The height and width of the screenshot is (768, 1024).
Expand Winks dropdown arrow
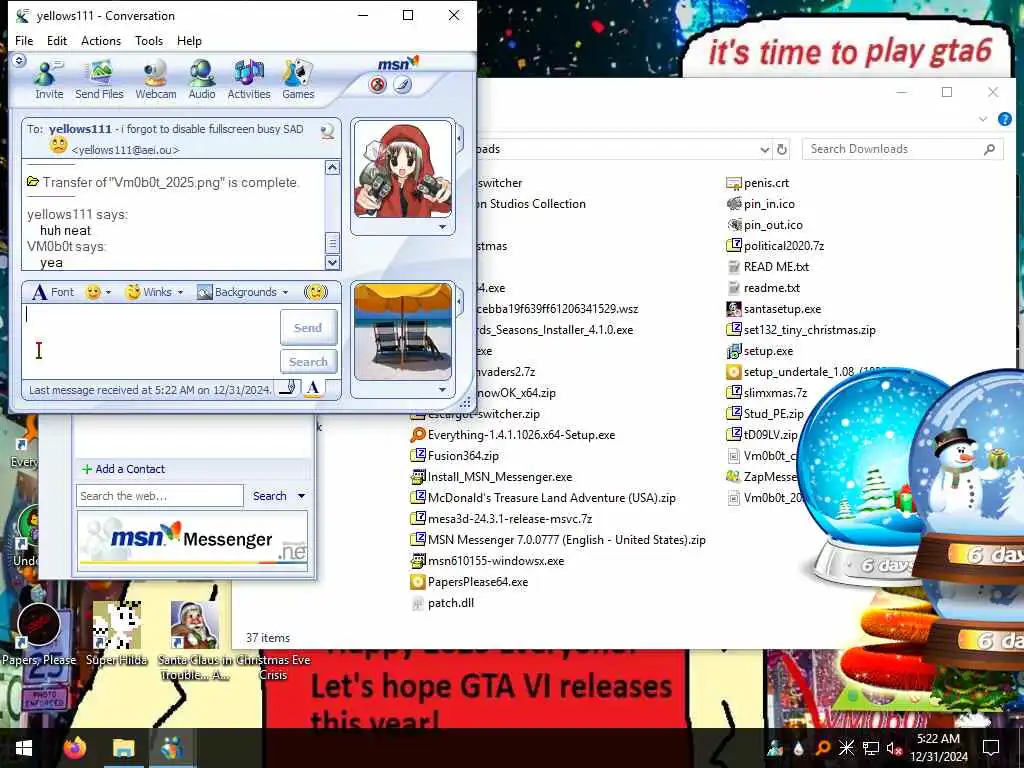click(180, 293)
